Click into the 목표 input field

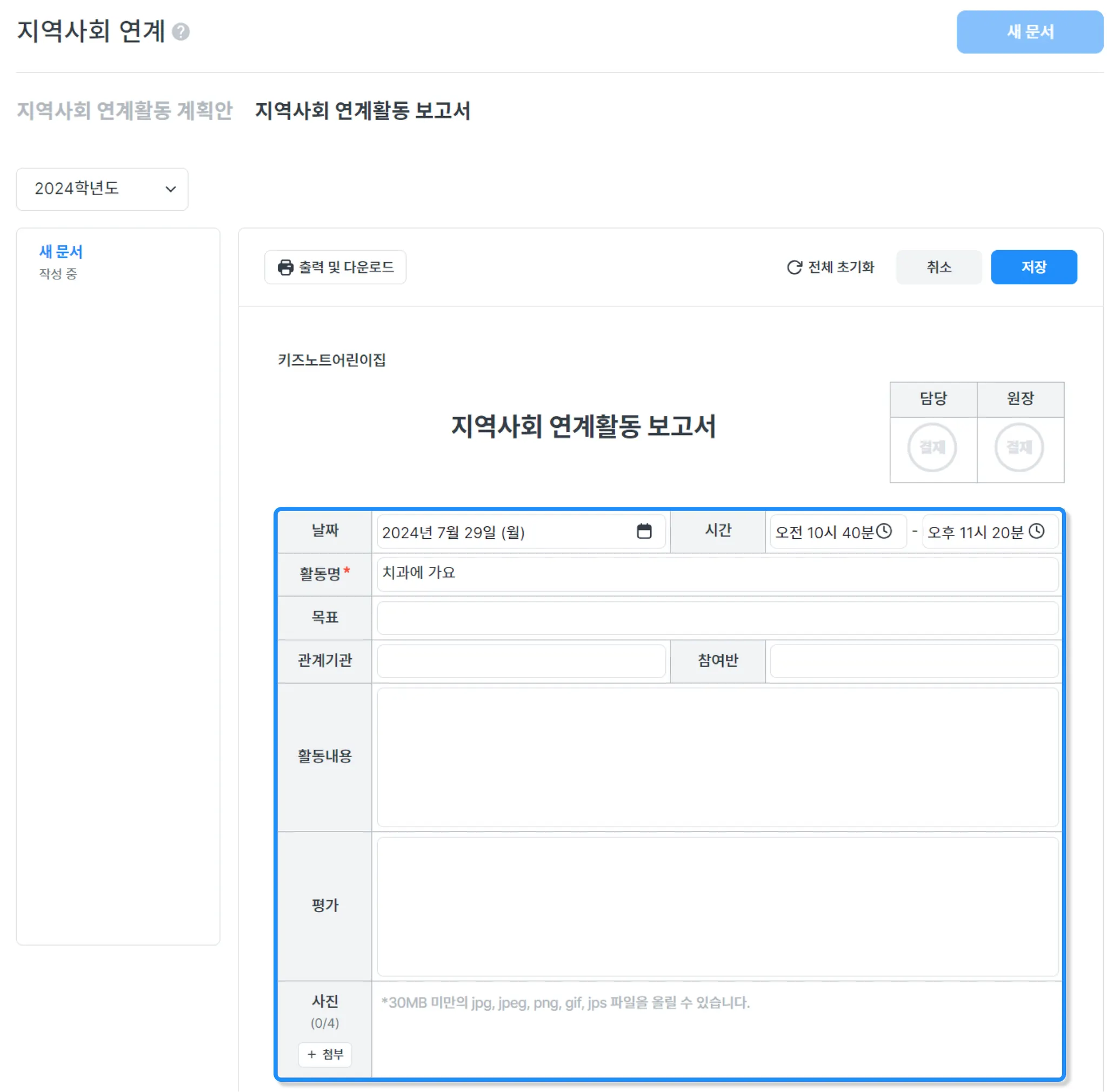717,617
